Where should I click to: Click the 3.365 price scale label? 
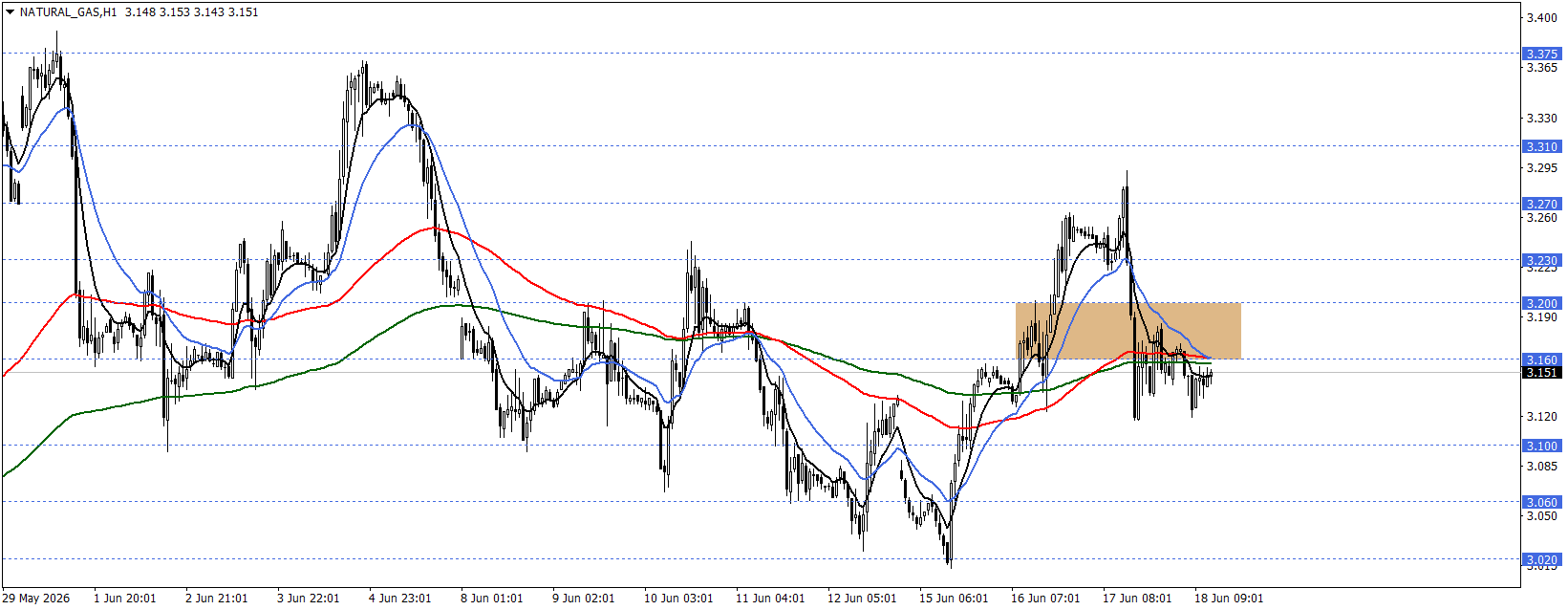(1541, 68)
